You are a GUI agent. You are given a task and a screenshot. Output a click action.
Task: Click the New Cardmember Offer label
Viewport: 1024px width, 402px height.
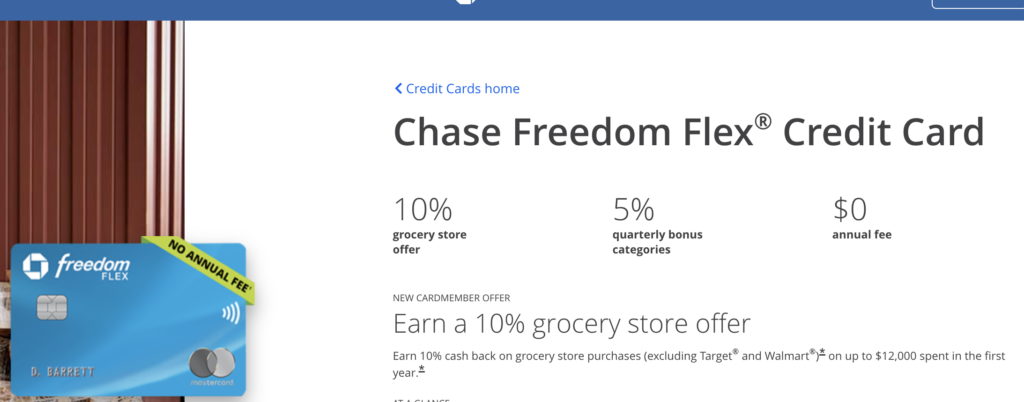point(452,298)
